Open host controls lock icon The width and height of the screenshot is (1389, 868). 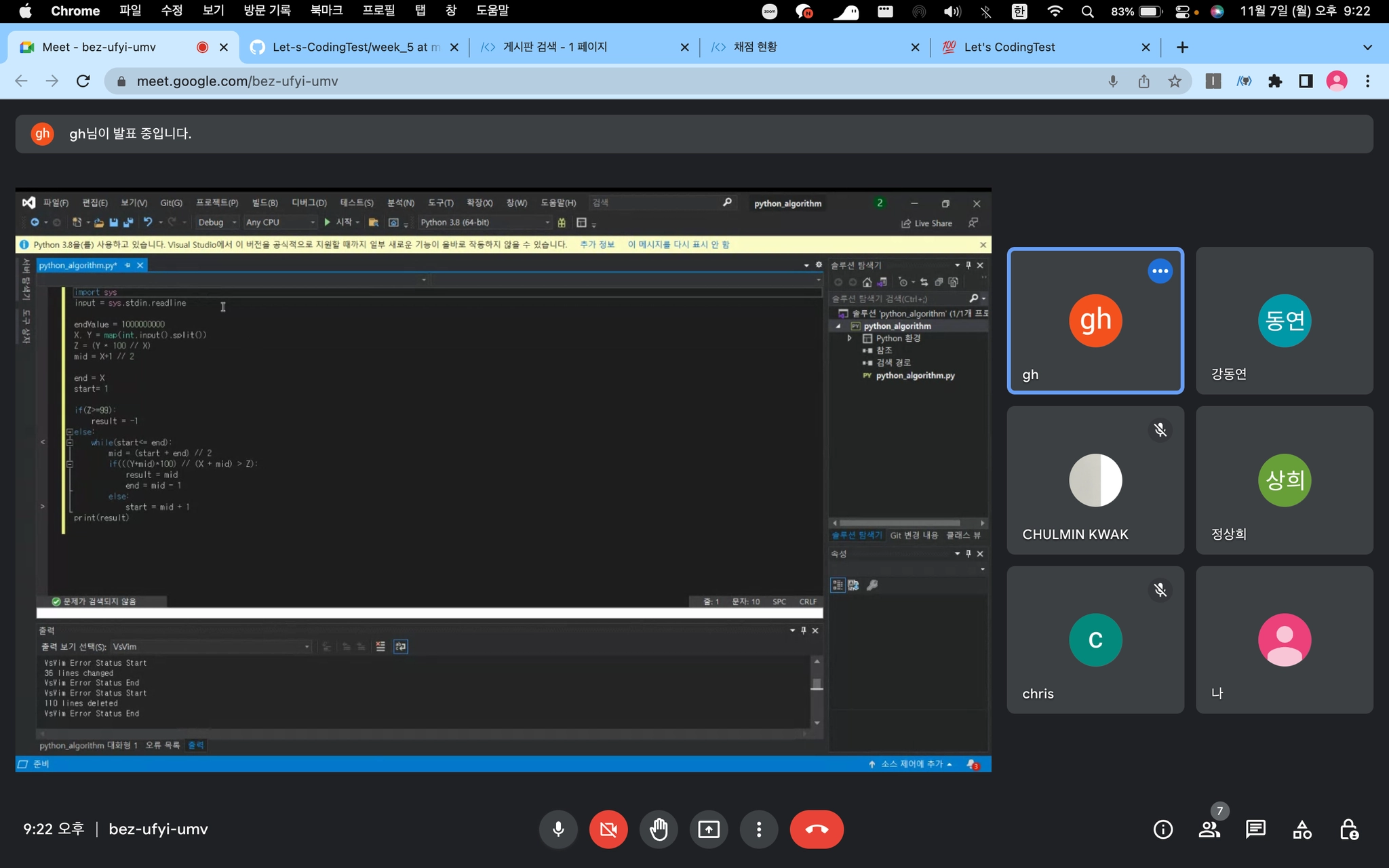coord(1348,829)
